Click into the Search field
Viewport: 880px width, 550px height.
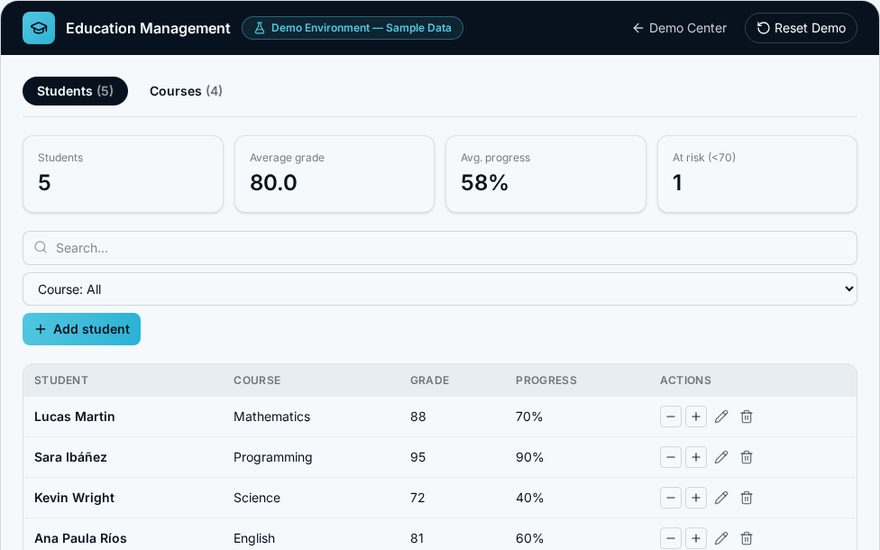click(439, 248)
